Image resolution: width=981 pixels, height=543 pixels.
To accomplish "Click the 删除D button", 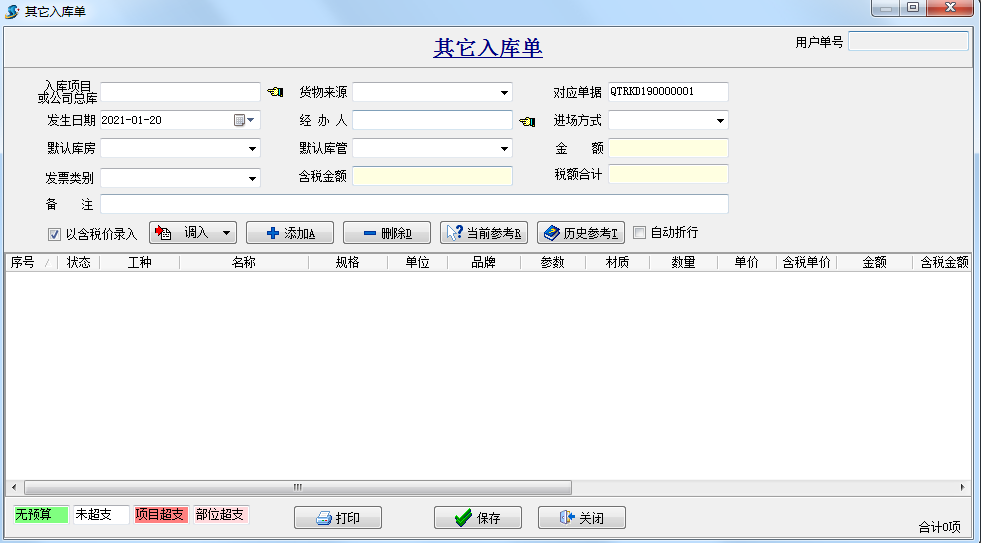I will coord(387,233).
